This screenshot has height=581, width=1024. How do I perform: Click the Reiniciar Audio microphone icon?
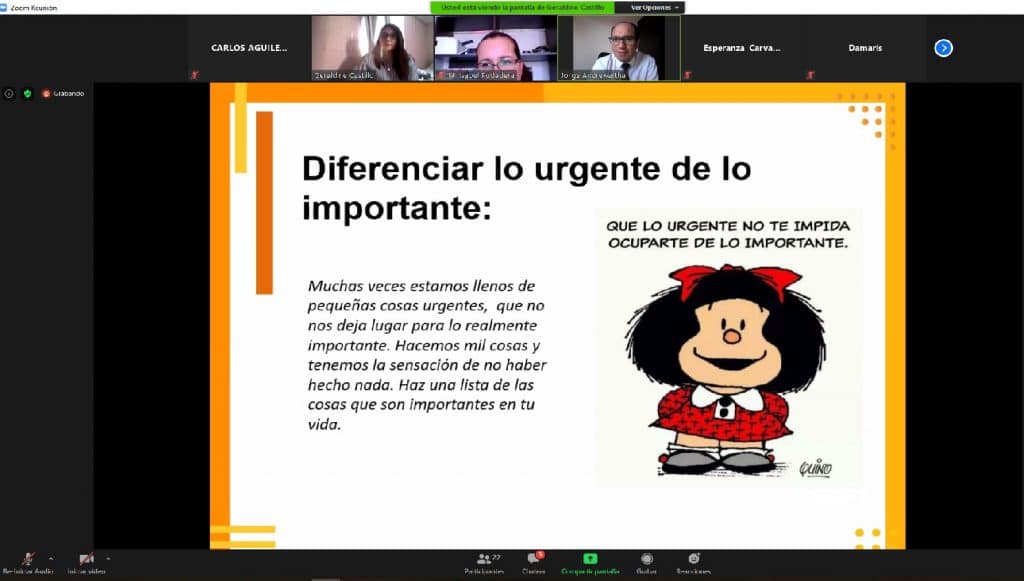27,559
